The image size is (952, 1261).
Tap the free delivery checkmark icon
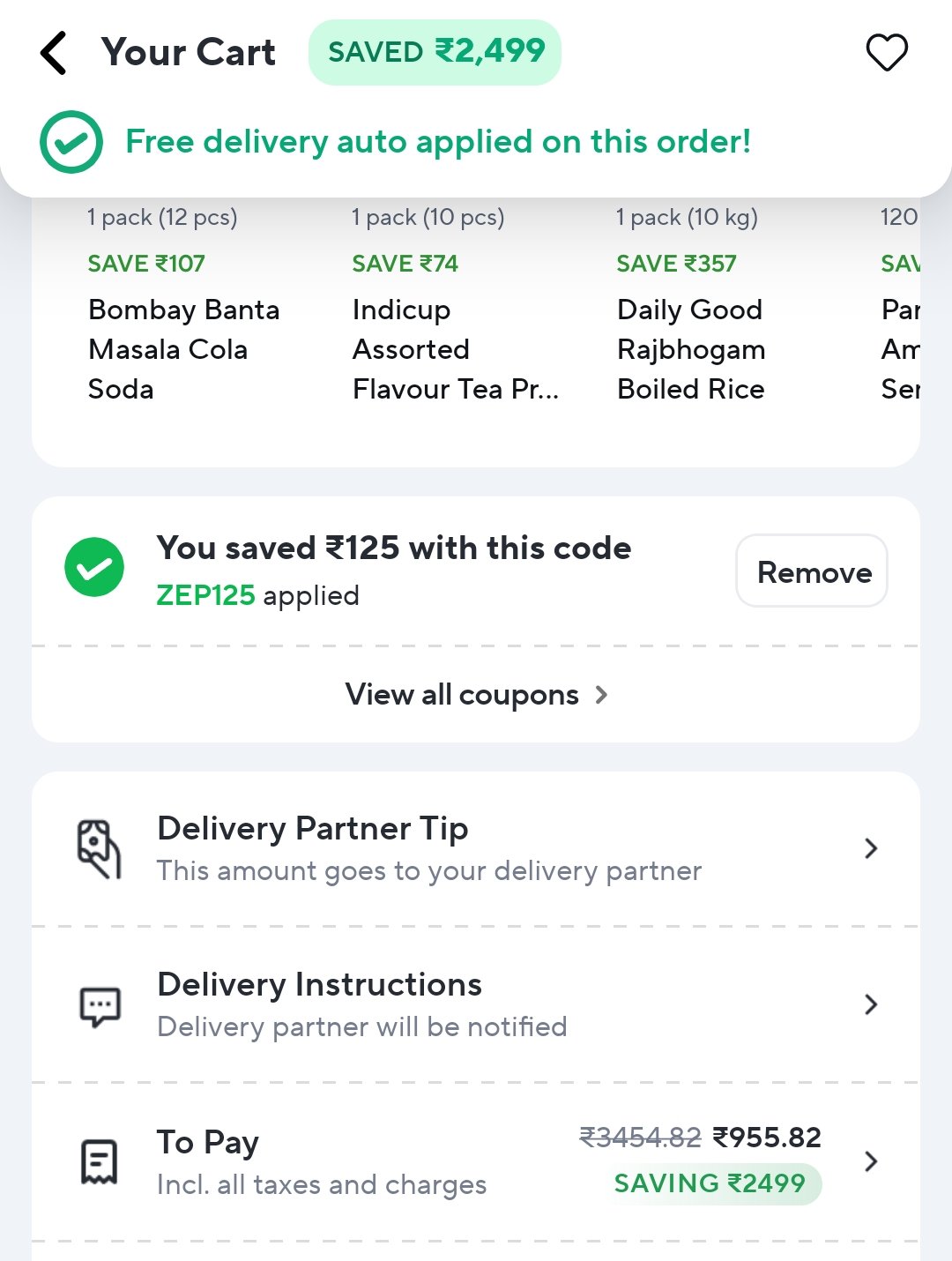(71, 142)
